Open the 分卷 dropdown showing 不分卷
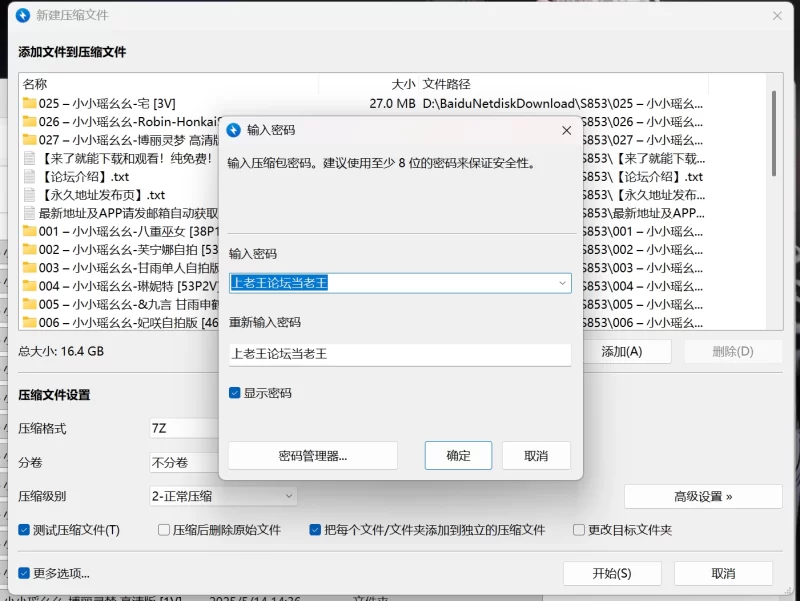 click(x=183, y=463)
